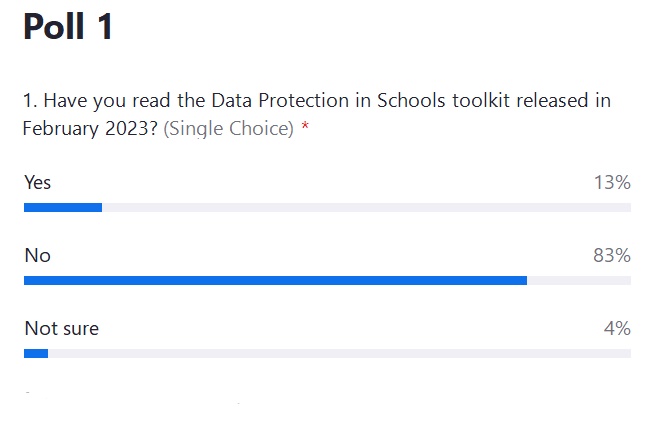
Task: Select the poll question text about the toolkit
Action: pyautogui.click(x=317, y=114)
